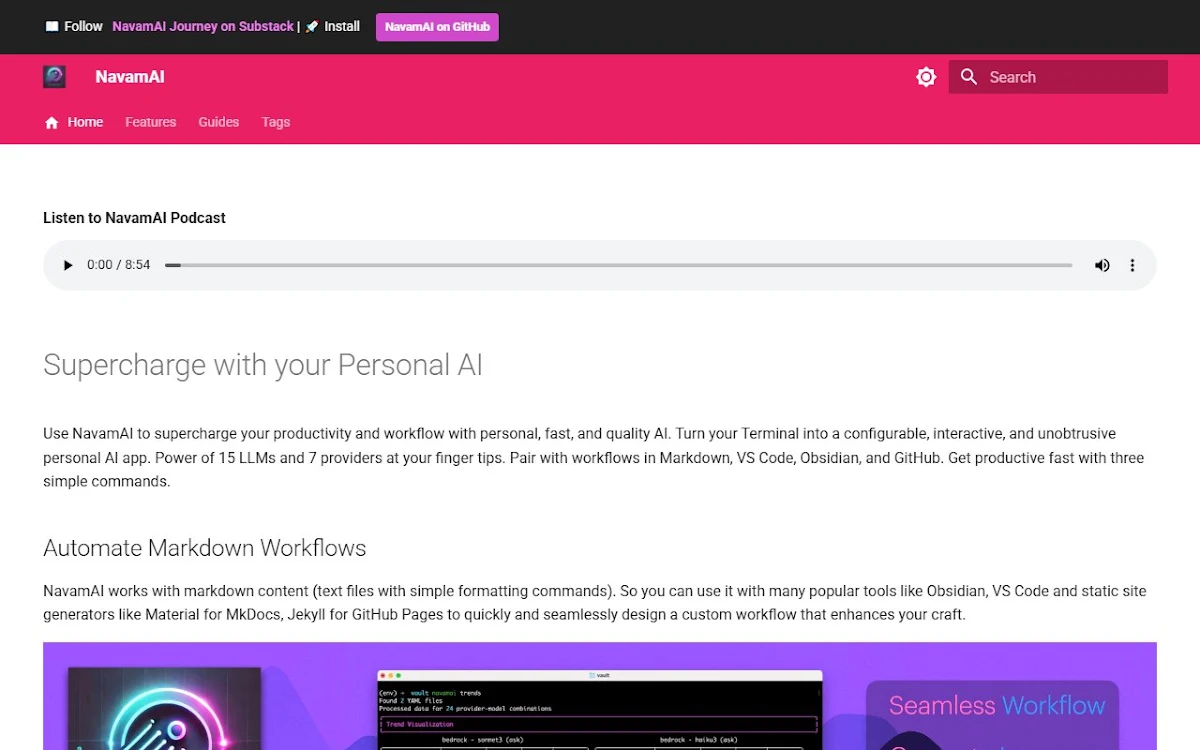Click the Home house icon
The height and width of the screenshot is (750, 1200).
pos(52,123)
